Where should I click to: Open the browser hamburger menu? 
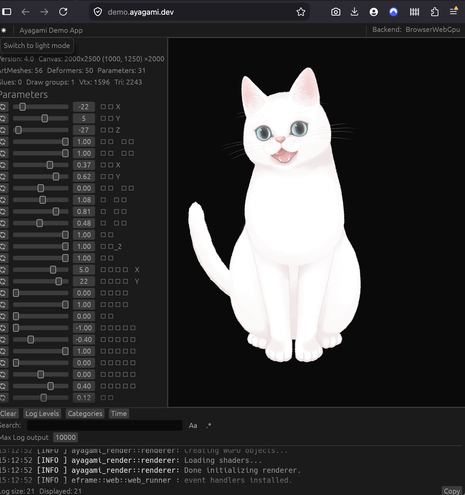(453, 12)
